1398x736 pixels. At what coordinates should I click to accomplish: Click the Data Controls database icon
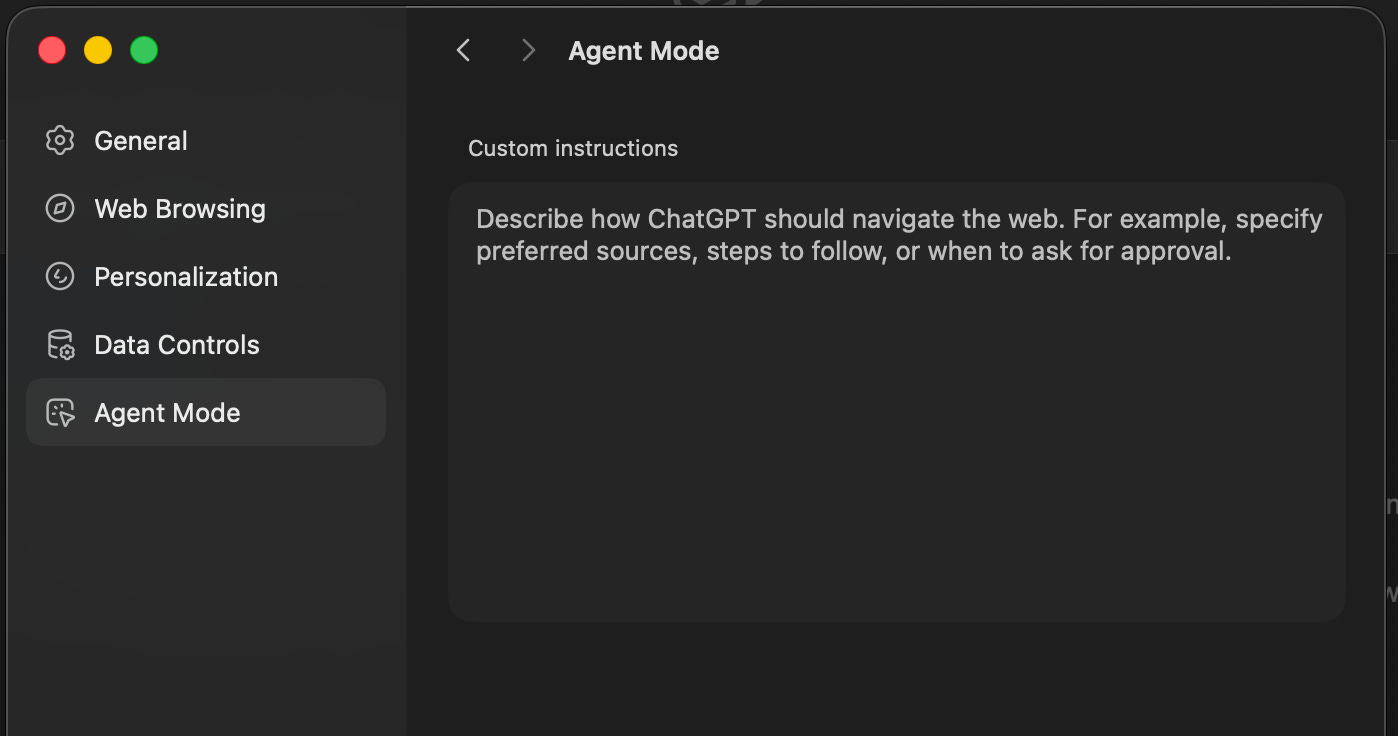[60, 345]
